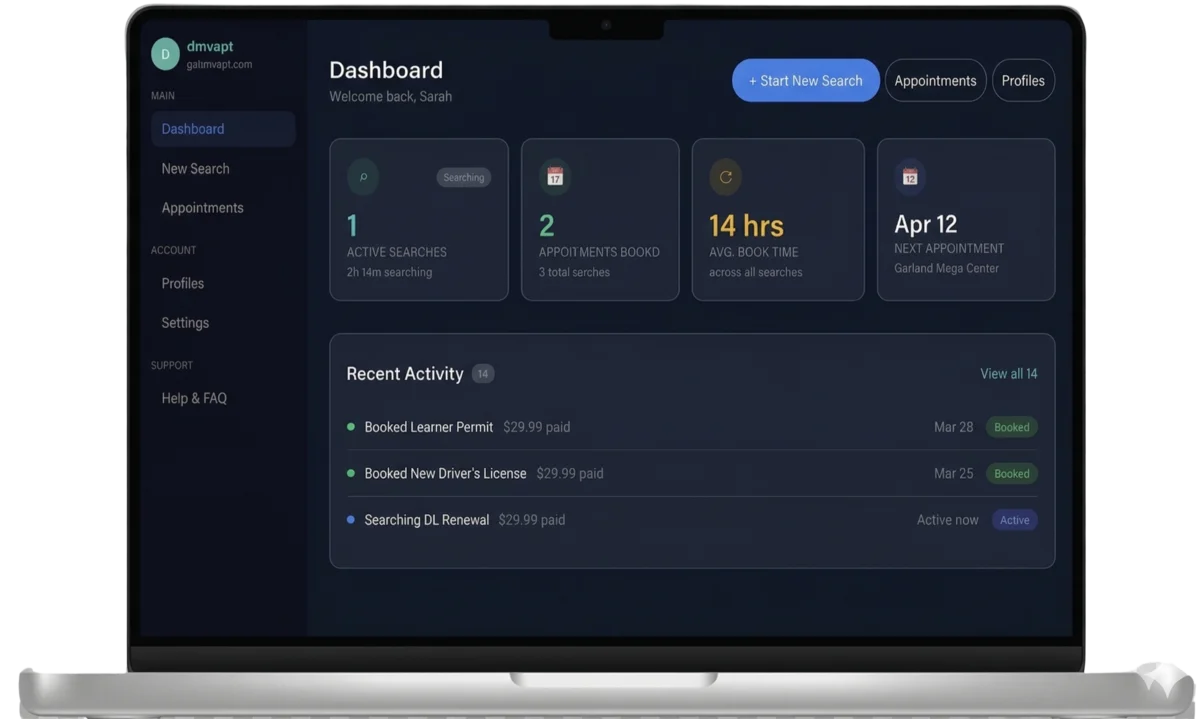Click the calendar icon above Apr 12
This screenshot has height=719, width=1200.
912,177
